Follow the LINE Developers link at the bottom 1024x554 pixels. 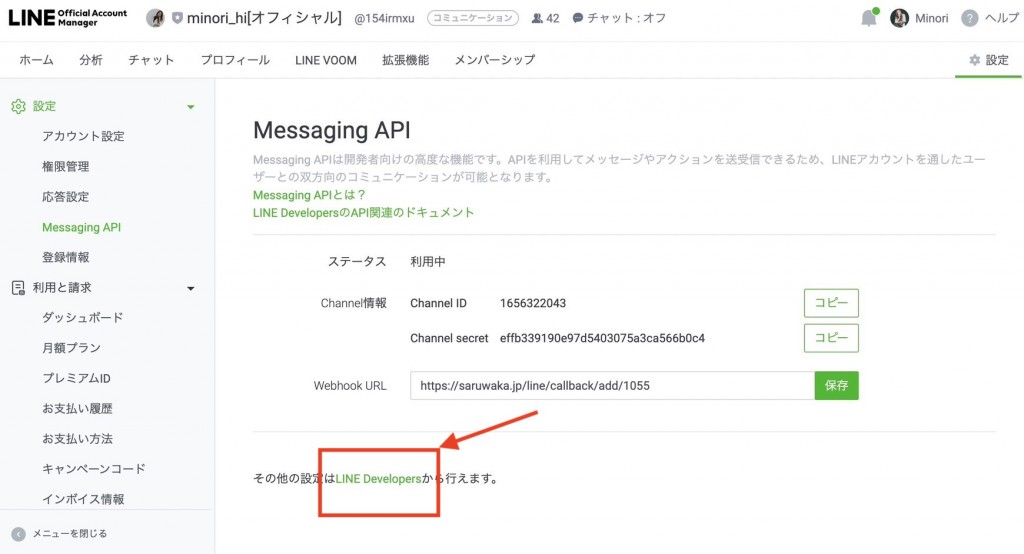[379, 479]
